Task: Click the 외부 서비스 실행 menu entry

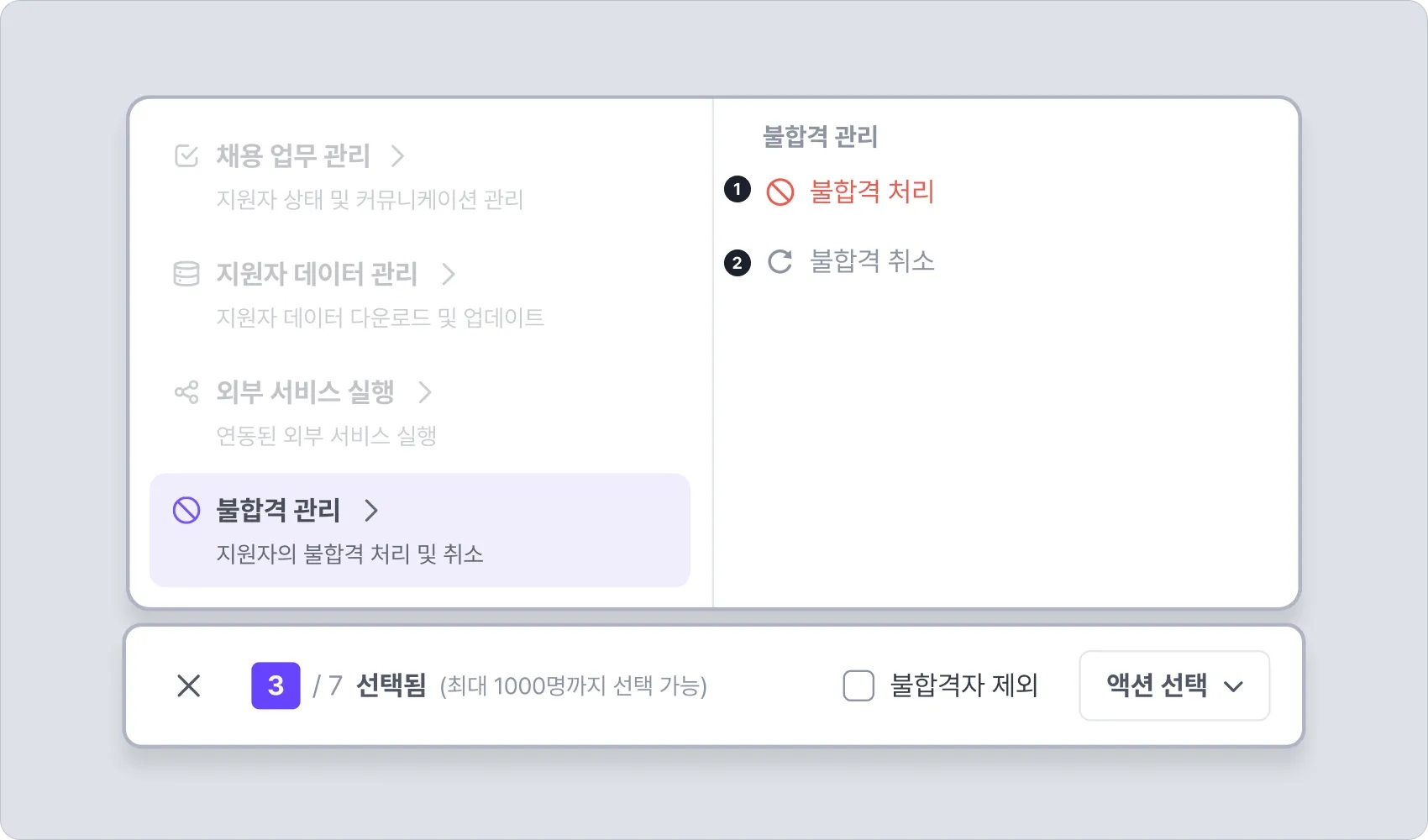Action: pyautogui.click(x=305, y=392)
